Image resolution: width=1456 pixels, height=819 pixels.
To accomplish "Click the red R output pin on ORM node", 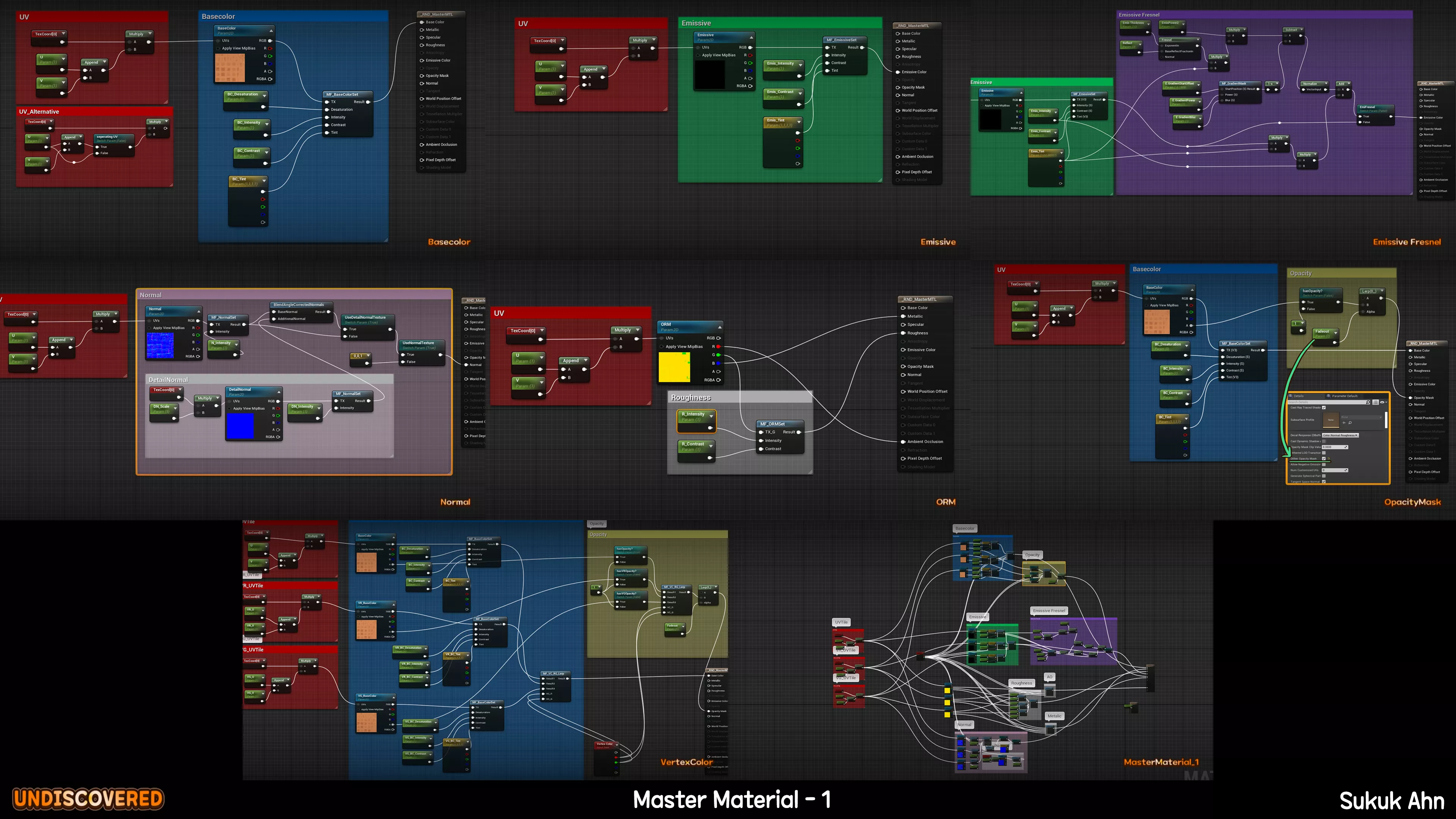I will [719, 347].
